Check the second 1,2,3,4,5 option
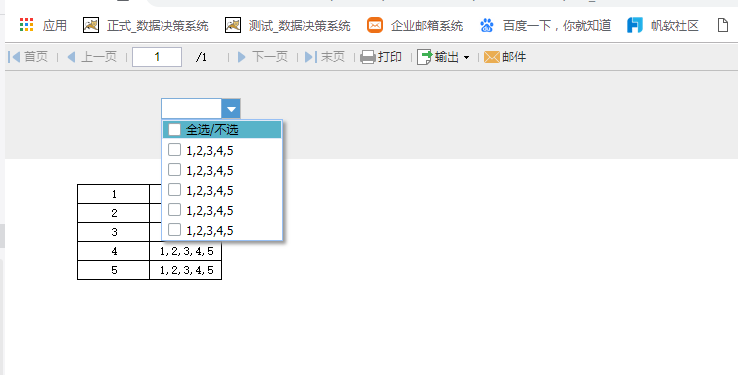 click(x=175, y=169)
